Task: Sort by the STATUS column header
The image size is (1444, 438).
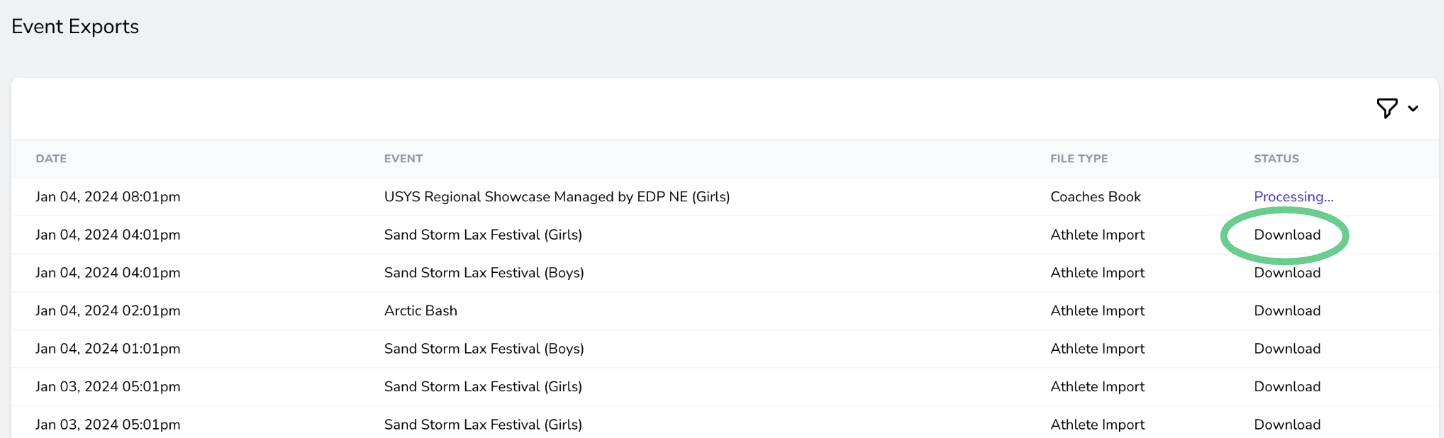Action: point(1276,159)
